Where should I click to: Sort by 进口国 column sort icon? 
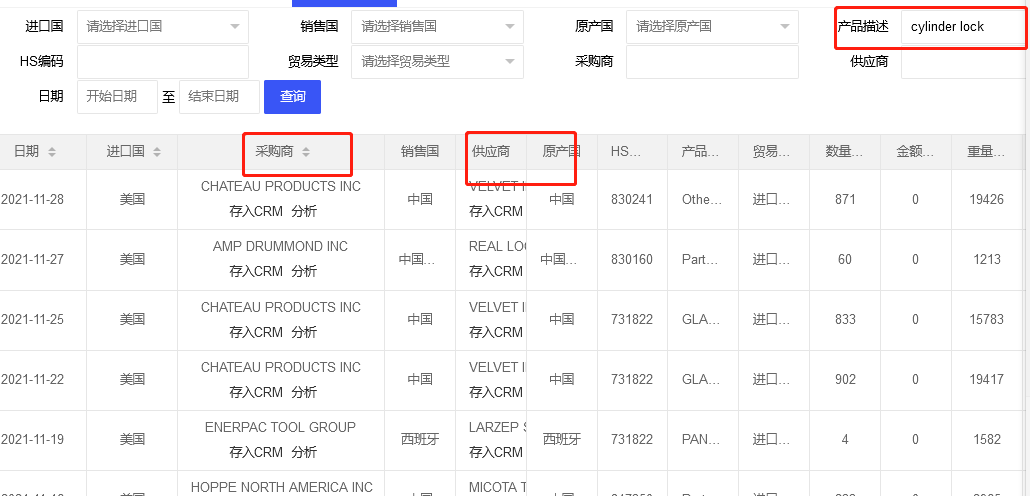pos(157,152)
